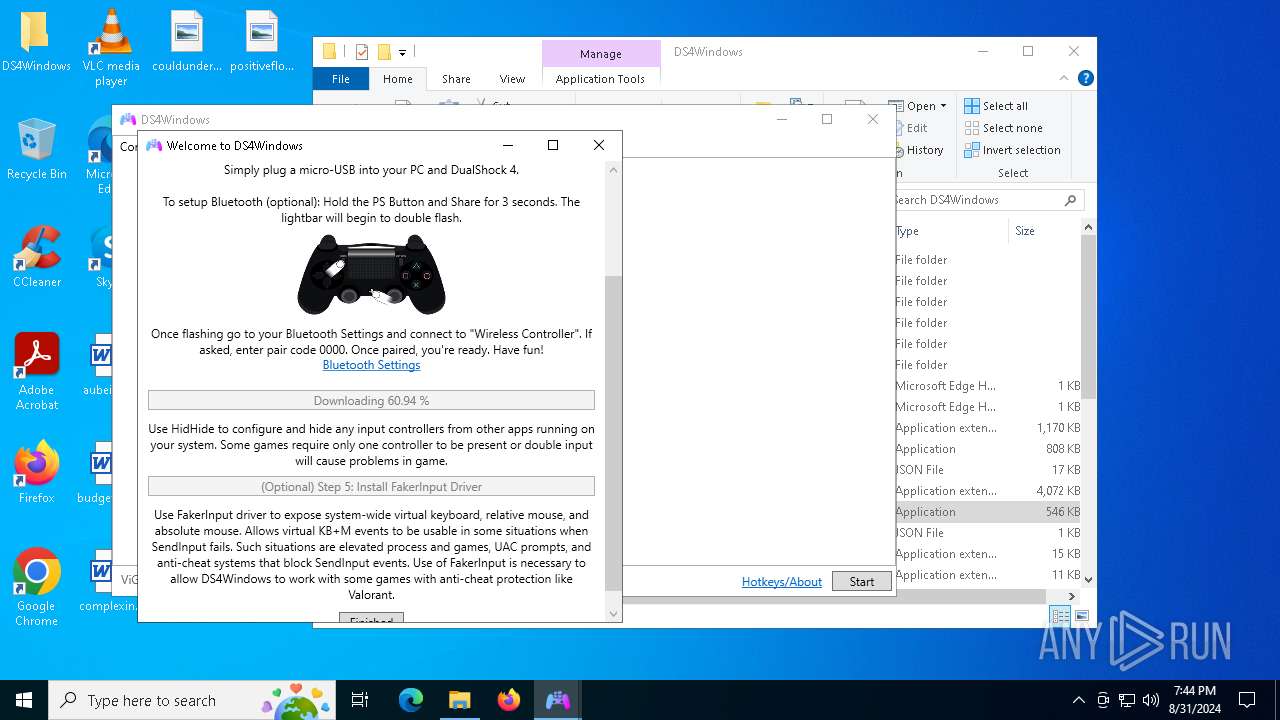Select the 17 KB JSON File row
1280x720 pixels.
coord(988,470)
